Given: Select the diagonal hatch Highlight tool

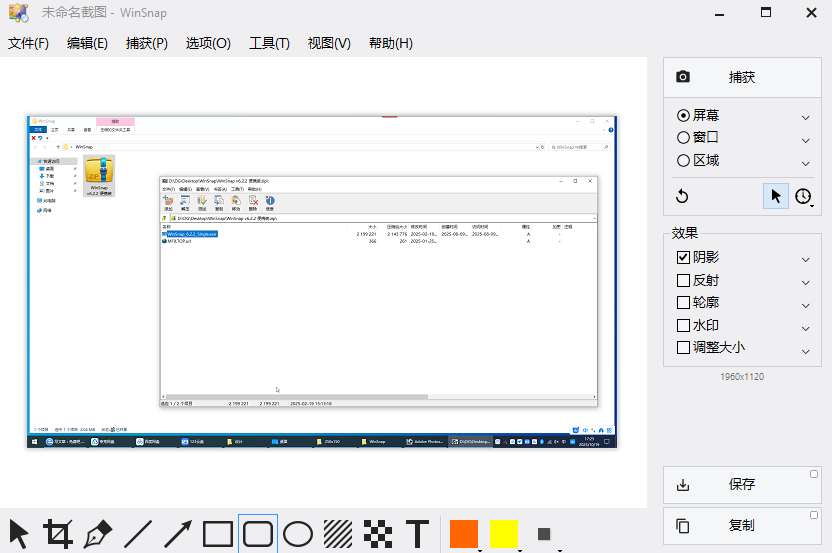Looking at the screenshot, I should point(338,534).
